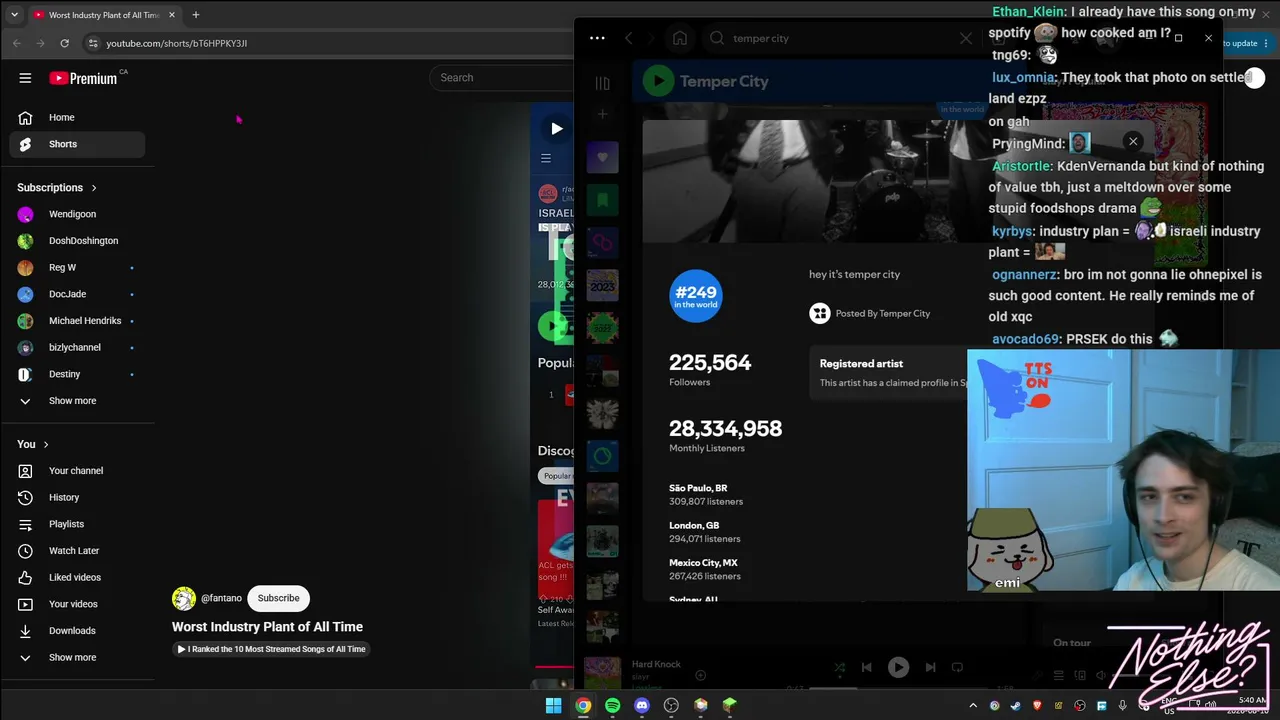
Task: Open the Reg W subscription
Action: (77, 267)
